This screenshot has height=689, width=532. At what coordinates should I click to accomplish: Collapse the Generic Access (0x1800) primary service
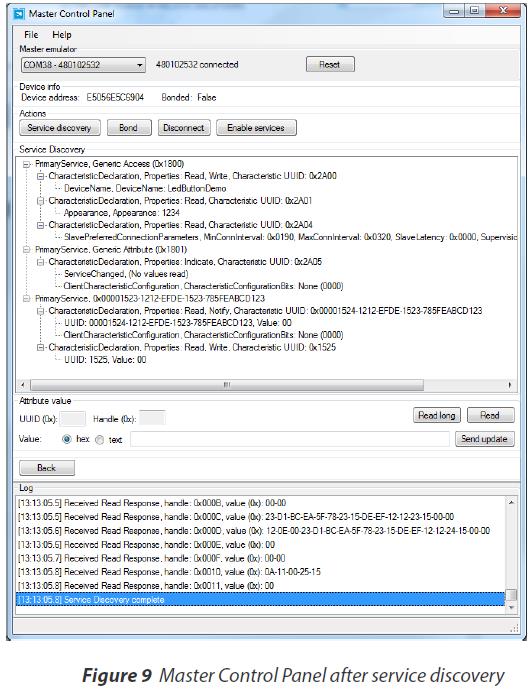(26, 164)
